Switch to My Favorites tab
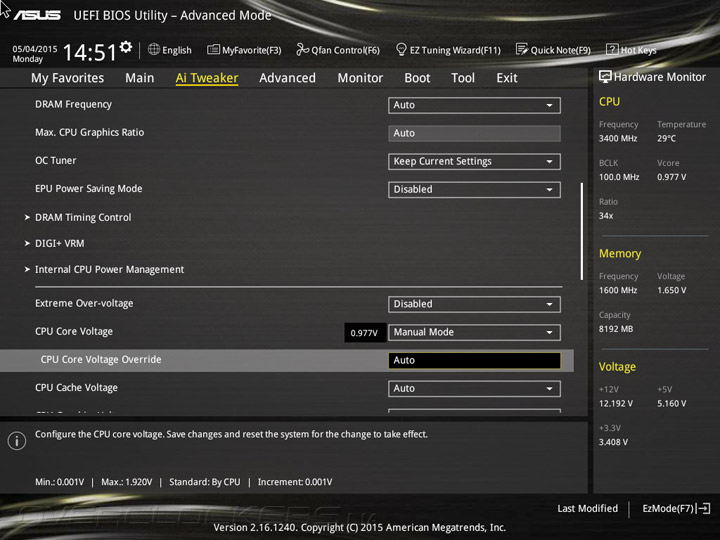720x540 pixels. [68, 78]
